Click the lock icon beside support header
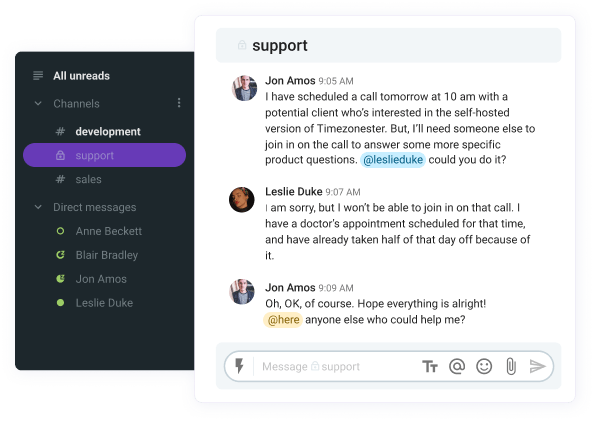This screenshot has height=421, width=594. (242, 45)
